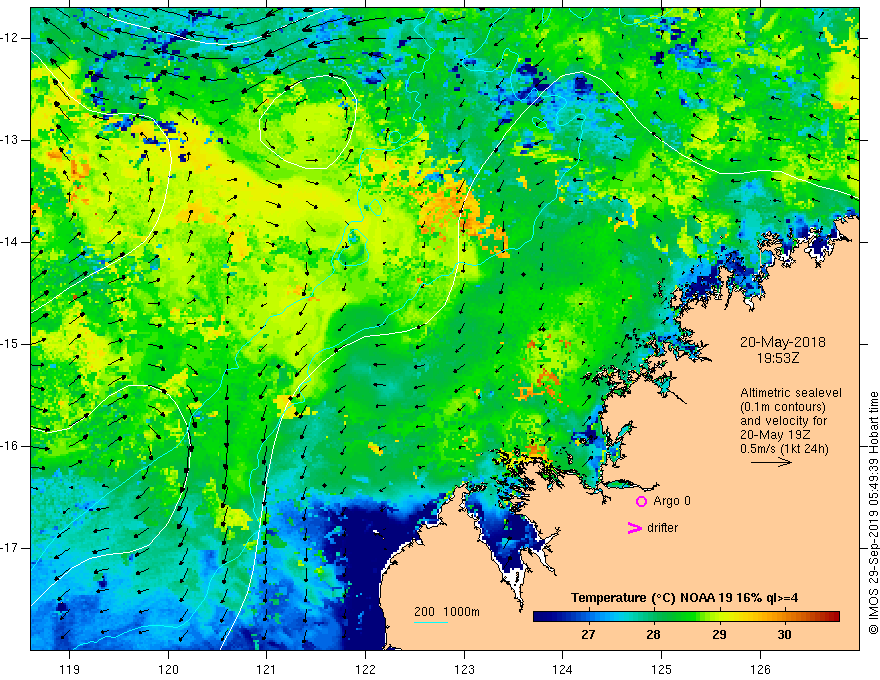The height and width of the screenshot is (680, 880).
Task: Click longitude axis label 122
Action: (365, 669)
